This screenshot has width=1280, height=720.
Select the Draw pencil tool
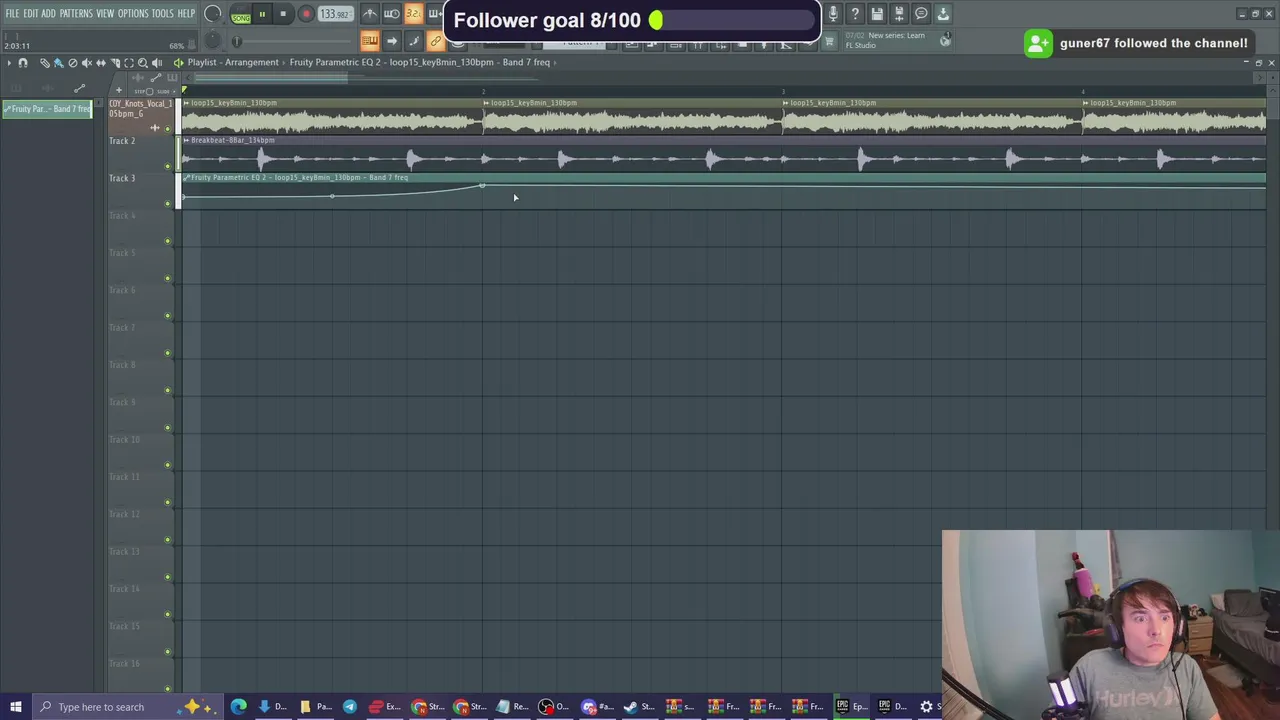tap(45, 63)
